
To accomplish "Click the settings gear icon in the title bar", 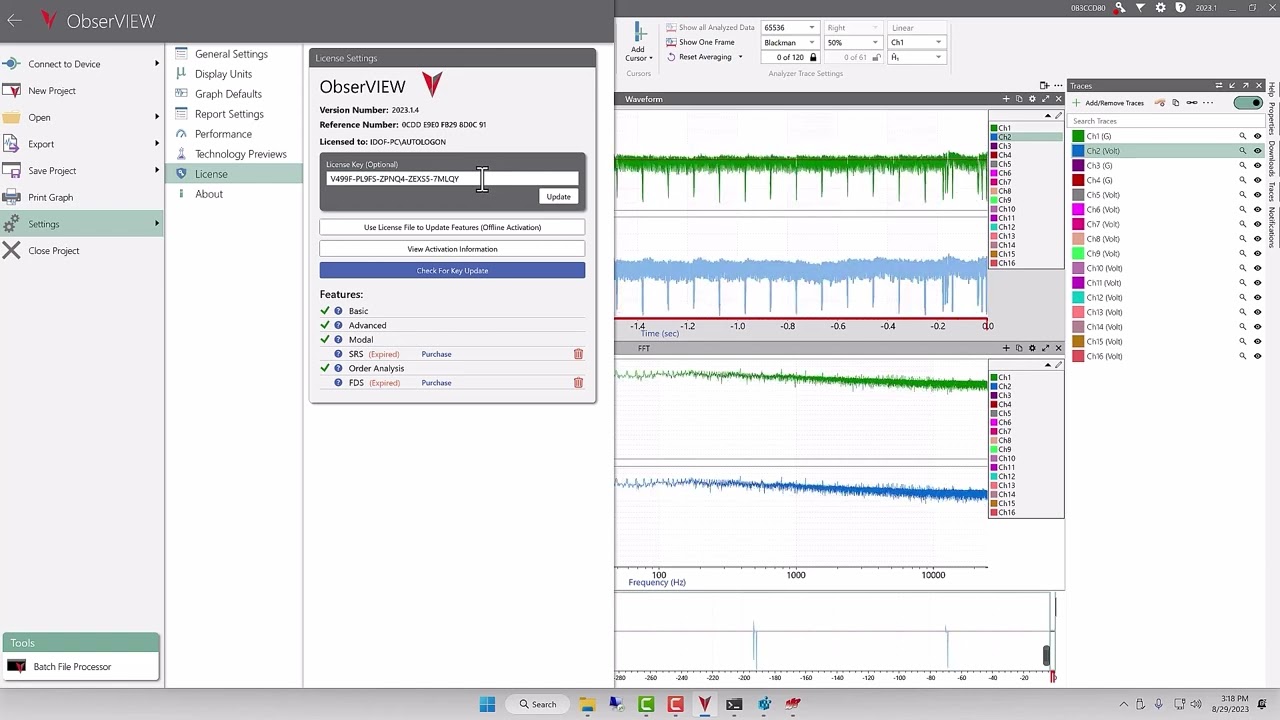I will (1160, 8).
